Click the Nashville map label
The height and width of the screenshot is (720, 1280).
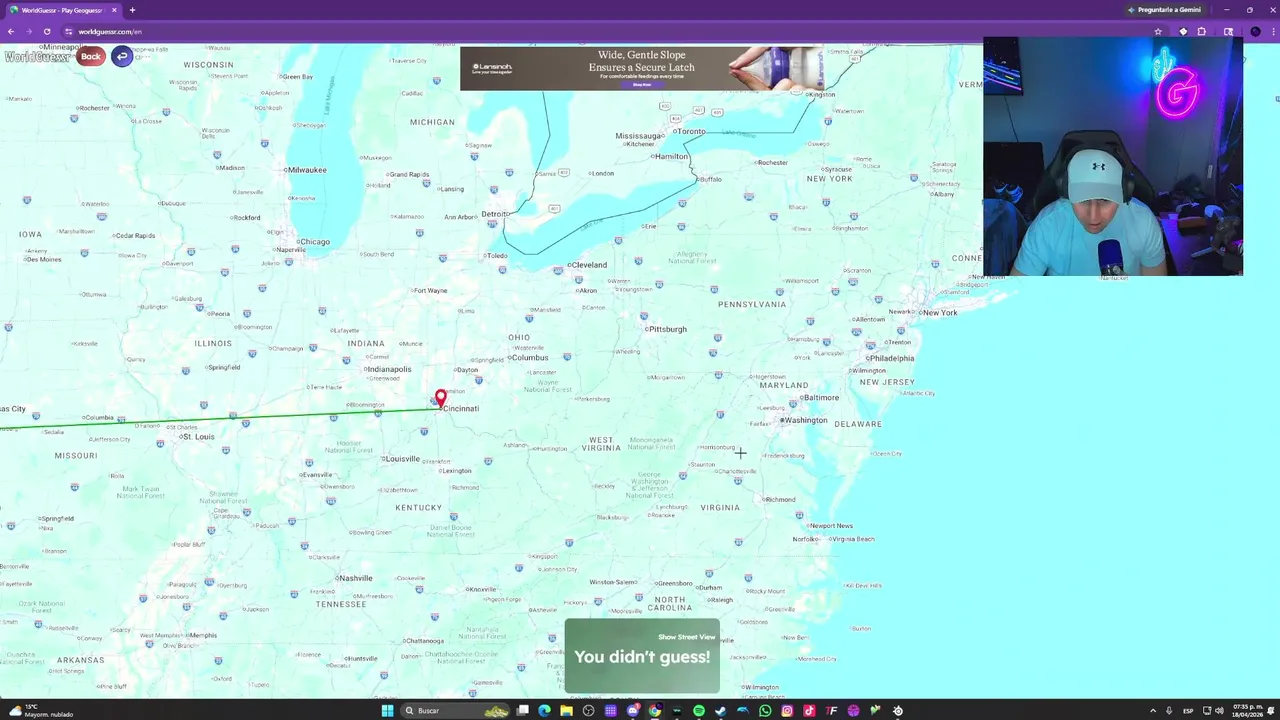point(355,578)
